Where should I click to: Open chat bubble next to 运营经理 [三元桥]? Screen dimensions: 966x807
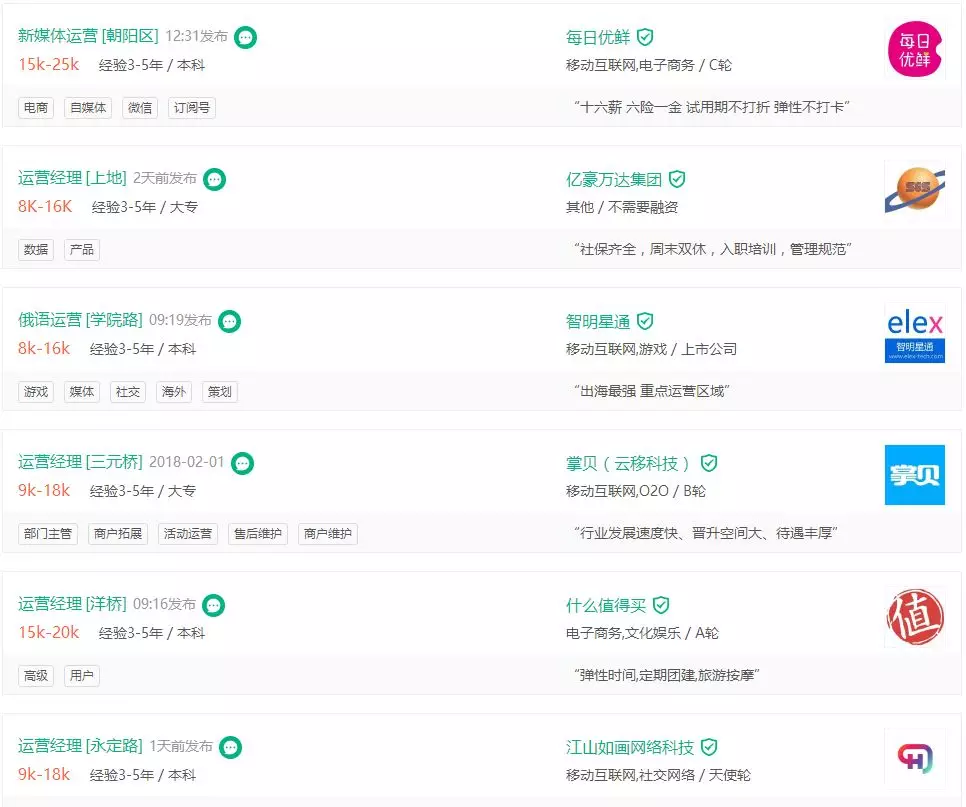[242, 463]
